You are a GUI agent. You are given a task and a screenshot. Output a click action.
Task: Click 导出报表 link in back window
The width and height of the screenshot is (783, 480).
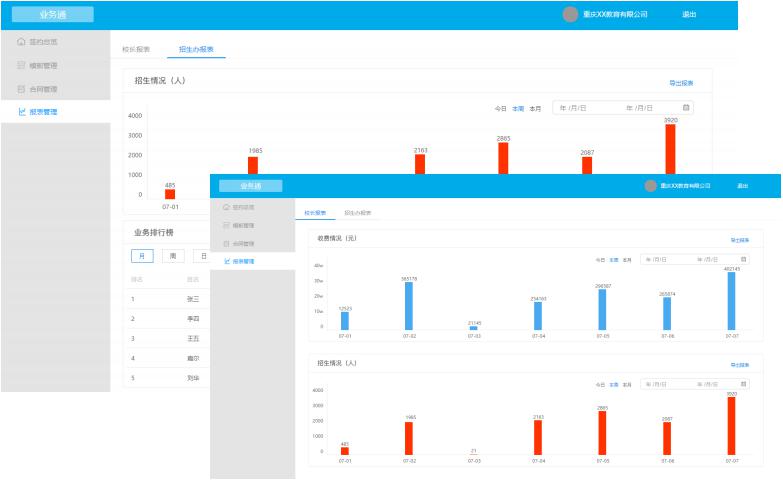coord(681,83)
